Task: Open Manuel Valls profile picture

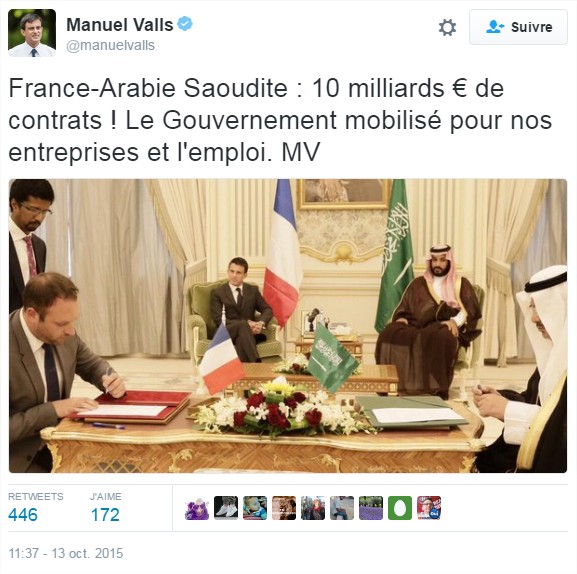Action: pyautogui.click(x=32, y=33)
